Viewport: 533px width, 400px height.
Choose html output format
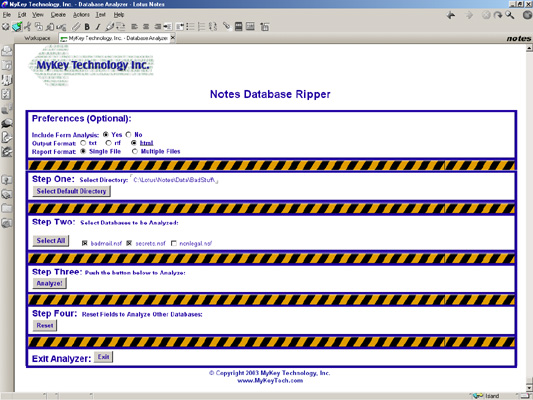tap(134, 143)
